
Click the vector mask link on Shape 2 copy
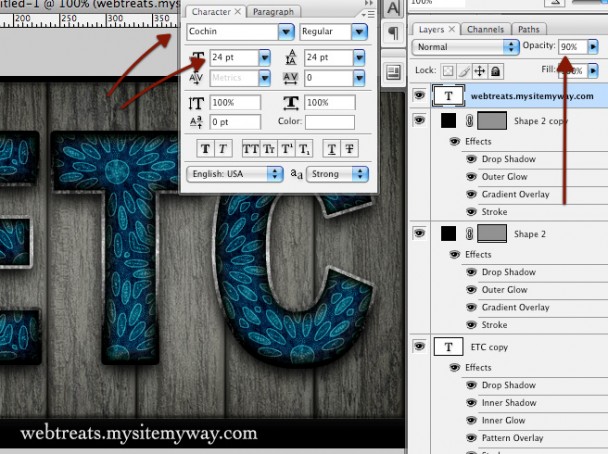tap(469, 121)
